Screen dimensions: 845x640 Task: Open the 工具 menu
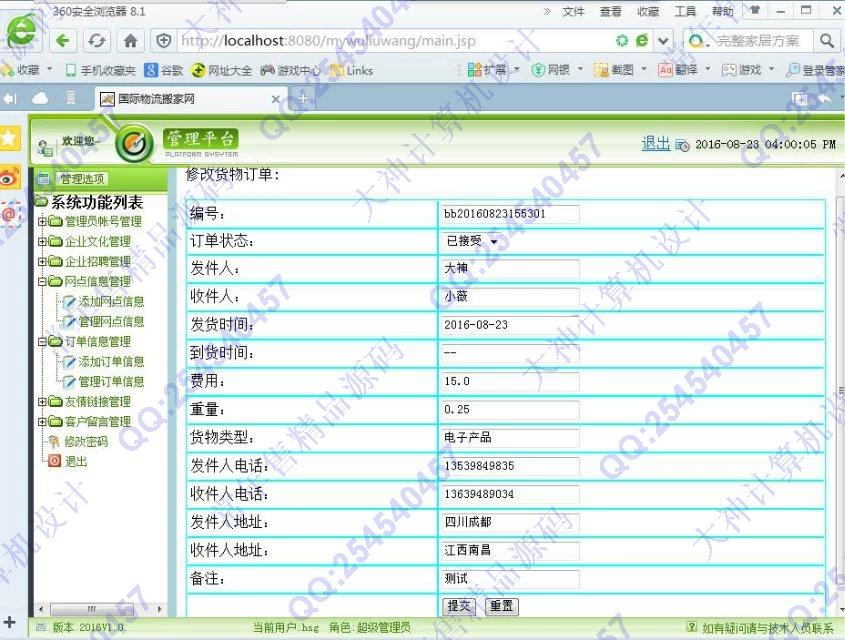(685, 11)
